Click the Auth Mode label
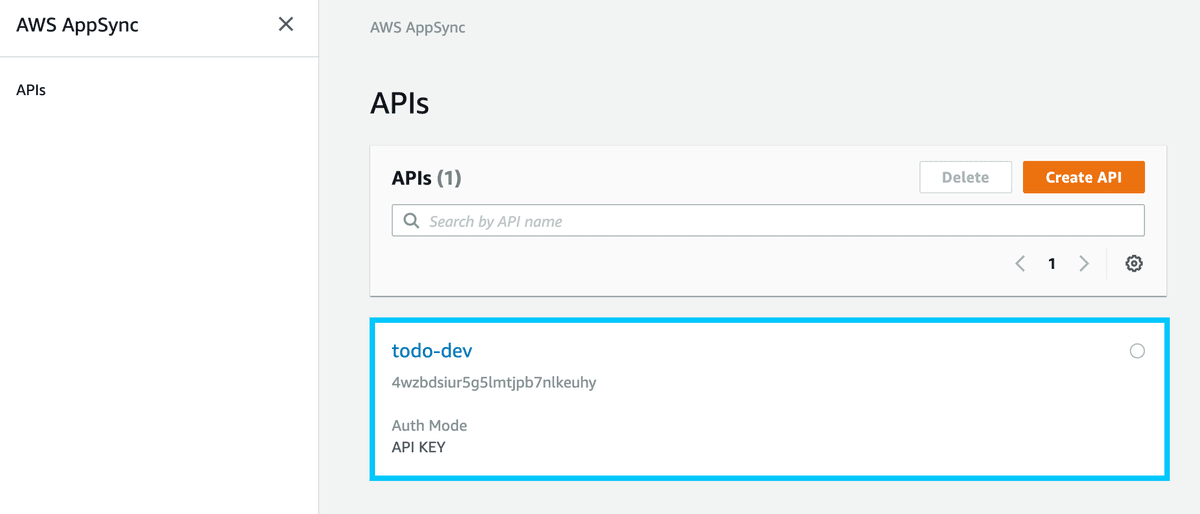Image resolution: width=1200 pixels, height=514 pixels. [x=429, y=425]
